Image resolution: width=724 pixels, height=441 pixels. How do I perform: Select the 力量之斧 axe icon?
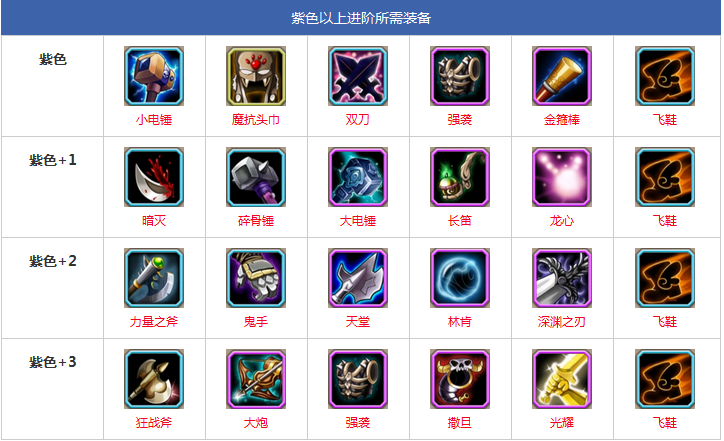pos(154,278)
